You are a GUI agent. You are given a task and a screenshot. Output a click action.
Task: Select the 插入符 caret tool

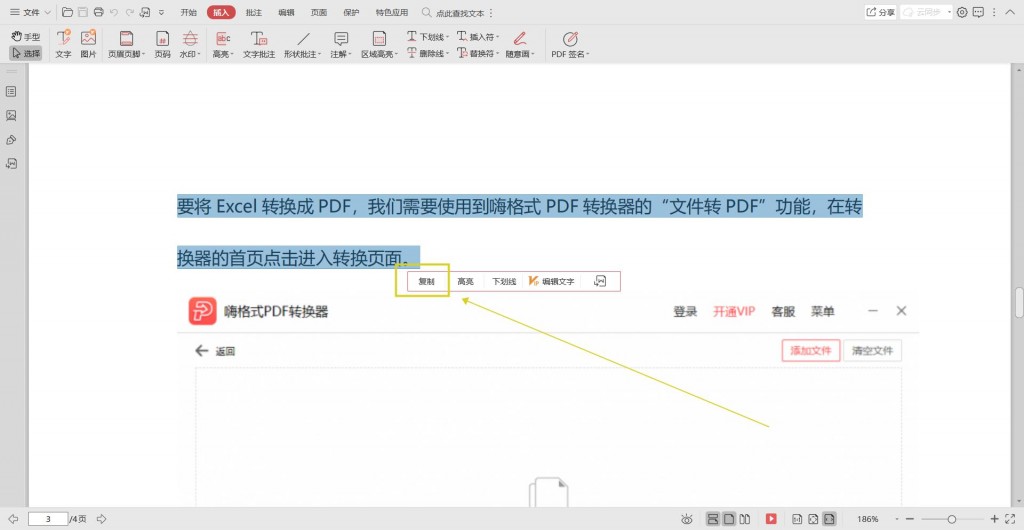click(478, 37)
